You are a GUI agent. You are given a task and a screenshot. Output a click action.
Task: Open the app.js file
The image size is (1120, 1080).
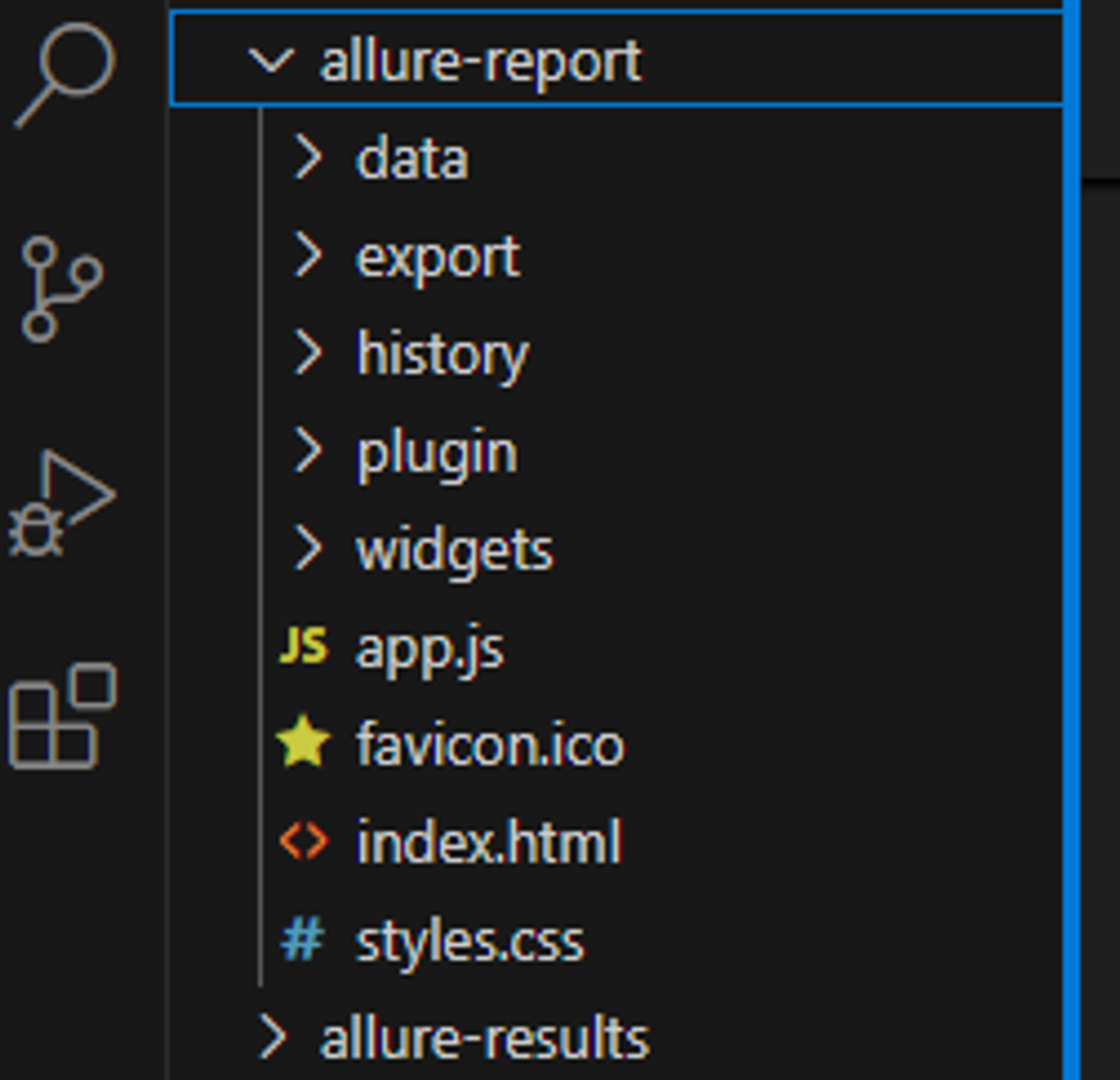tap(430, 649)
